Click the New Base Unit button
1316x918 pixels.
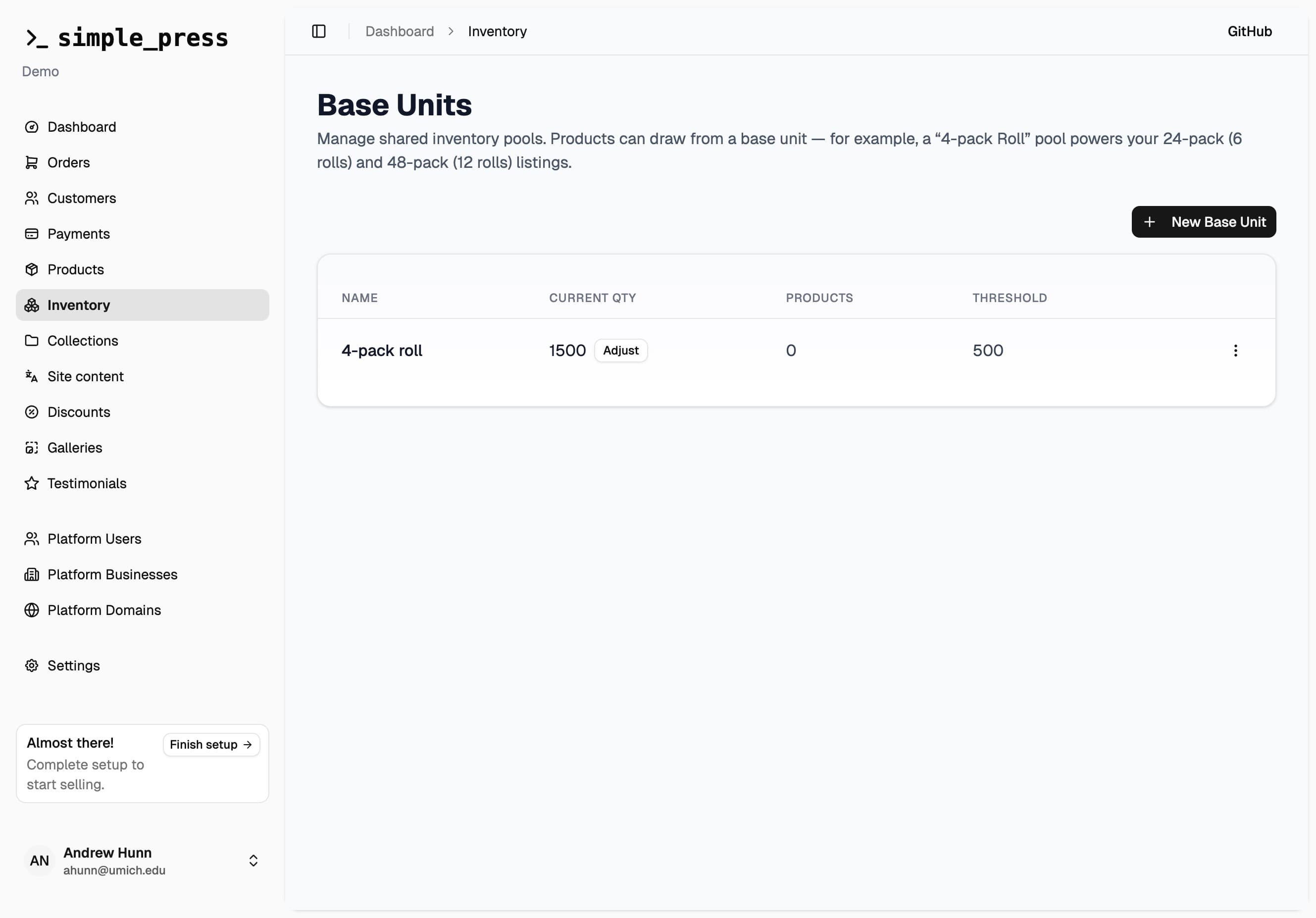click(x=1203, y=222)
